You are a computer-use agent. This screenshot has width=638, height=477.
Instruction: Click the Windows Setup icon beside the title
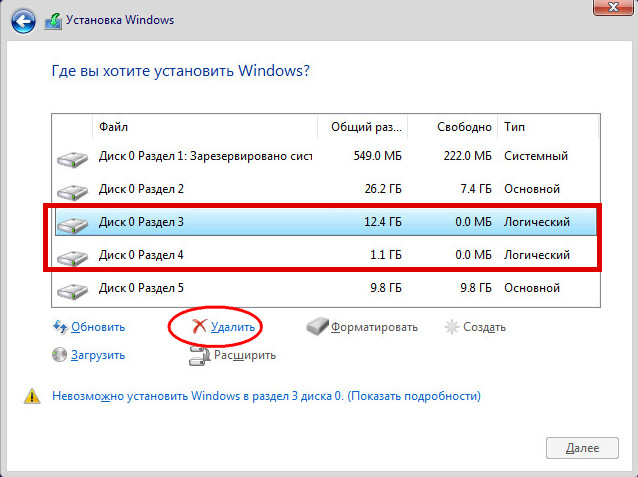tap(53, 21)
